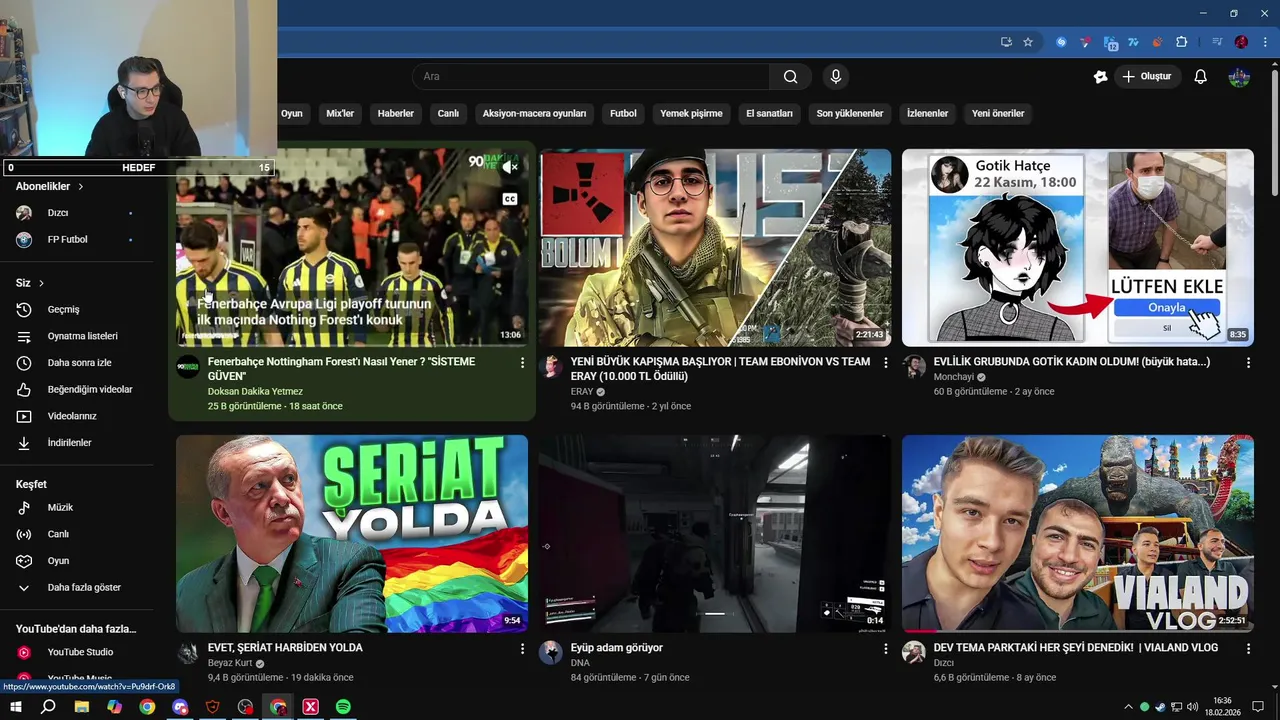Select the Oyun filter chip

tap(292, 114)
